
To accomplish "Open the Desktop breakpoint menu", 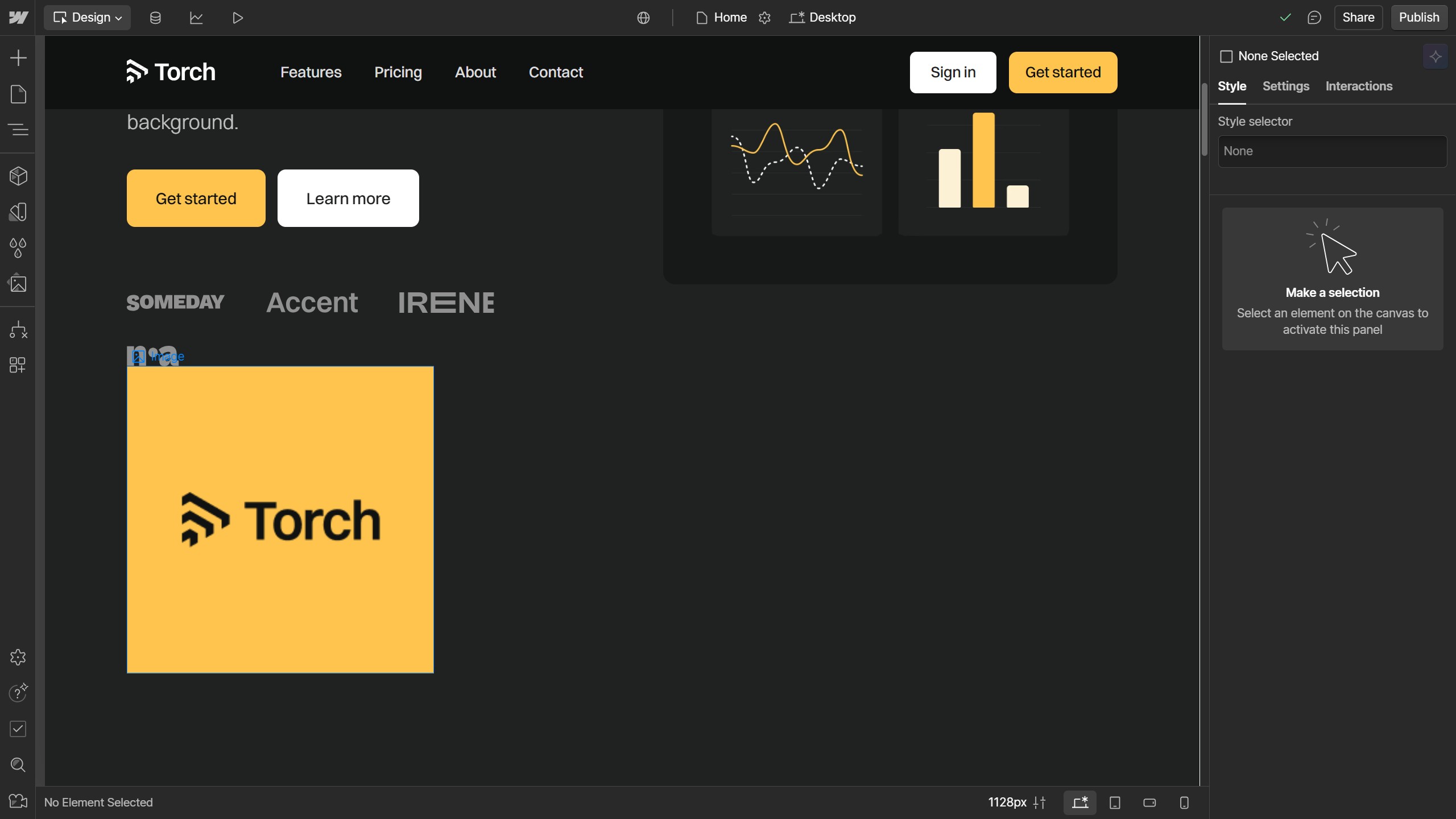I will click(822, 18).
